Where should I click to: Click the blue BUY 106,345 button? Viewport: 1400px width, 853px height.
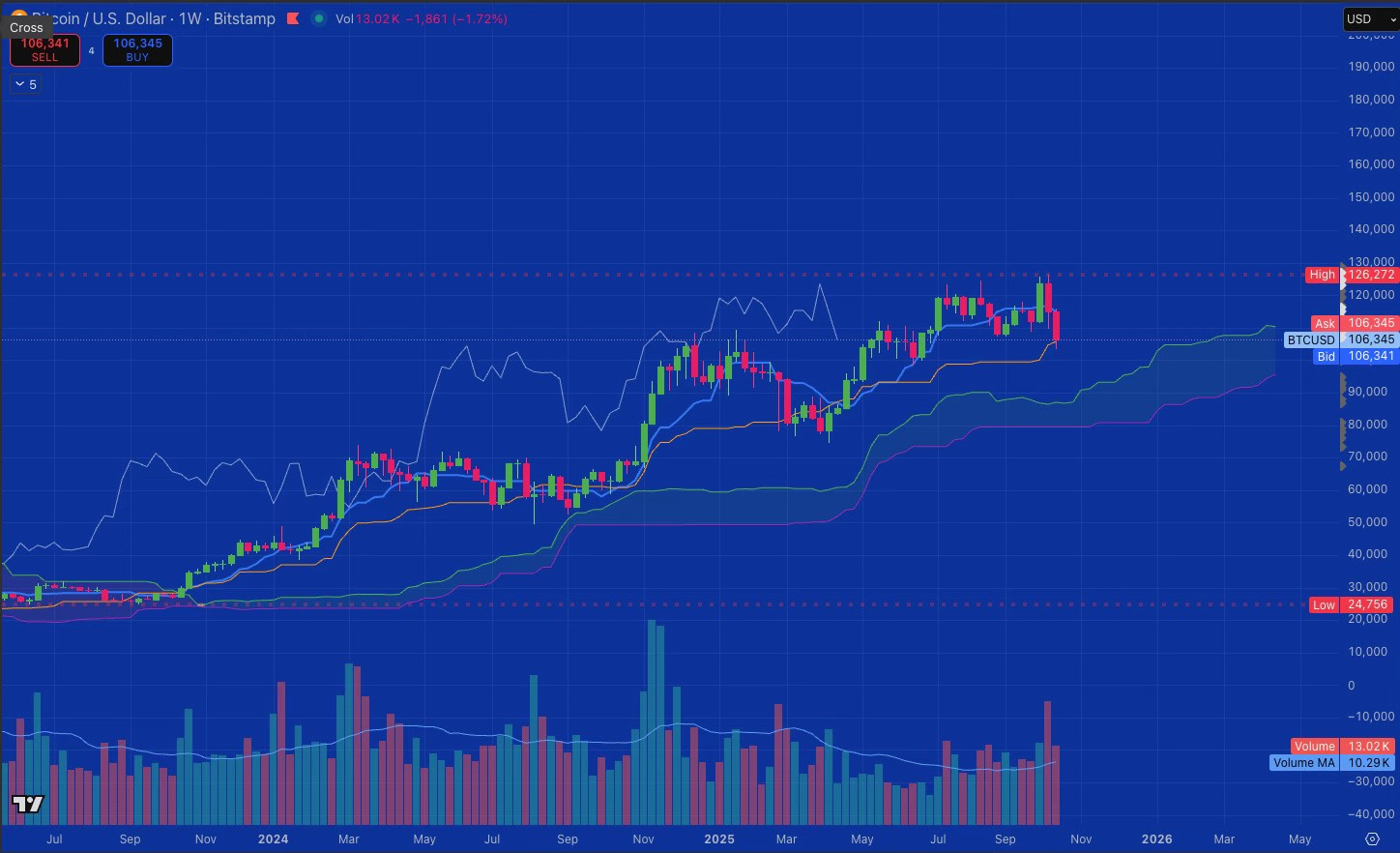137,50
